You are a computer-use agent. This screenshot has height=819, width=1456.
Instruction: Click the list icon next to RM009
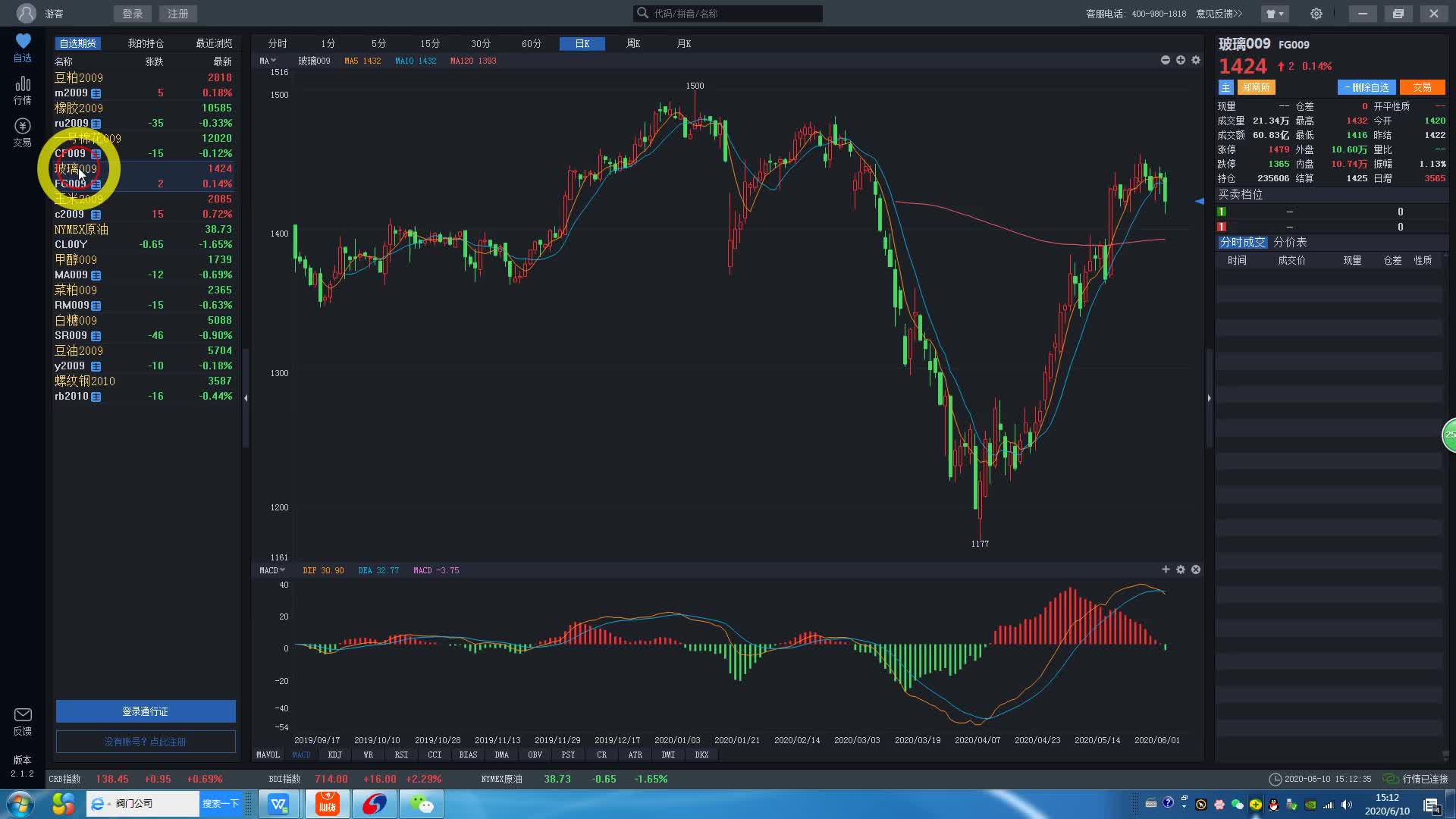click(96, 306)
